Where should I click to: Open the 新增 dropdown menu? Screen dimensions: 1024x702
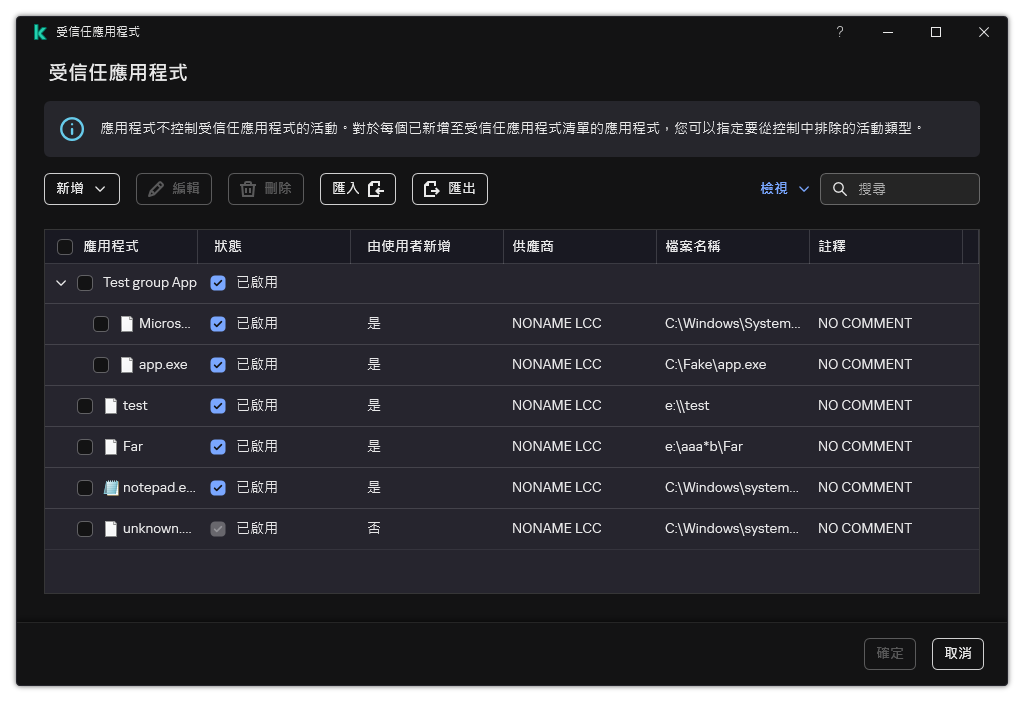click(x=81, y=188)
